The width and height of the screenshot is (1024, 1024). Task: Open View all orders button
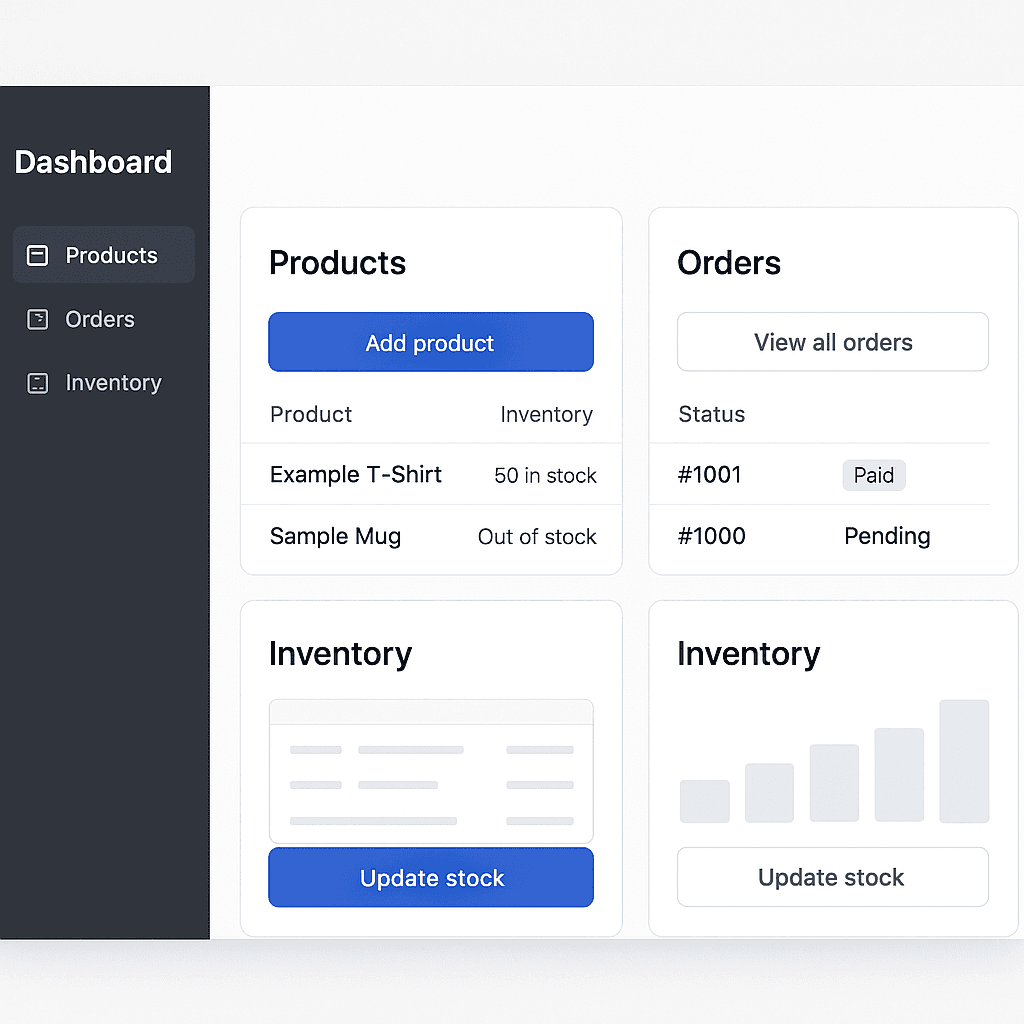[833, 342]
